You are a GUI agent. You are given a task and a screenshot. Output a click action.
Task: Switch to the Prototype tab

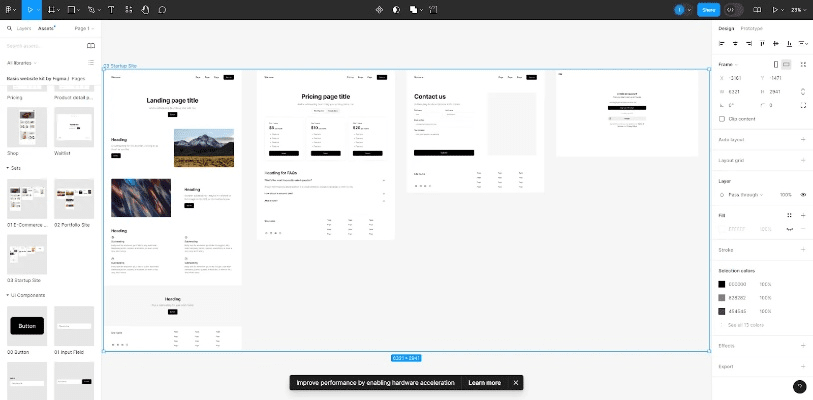pyautogui.click(x=751, y=28)
